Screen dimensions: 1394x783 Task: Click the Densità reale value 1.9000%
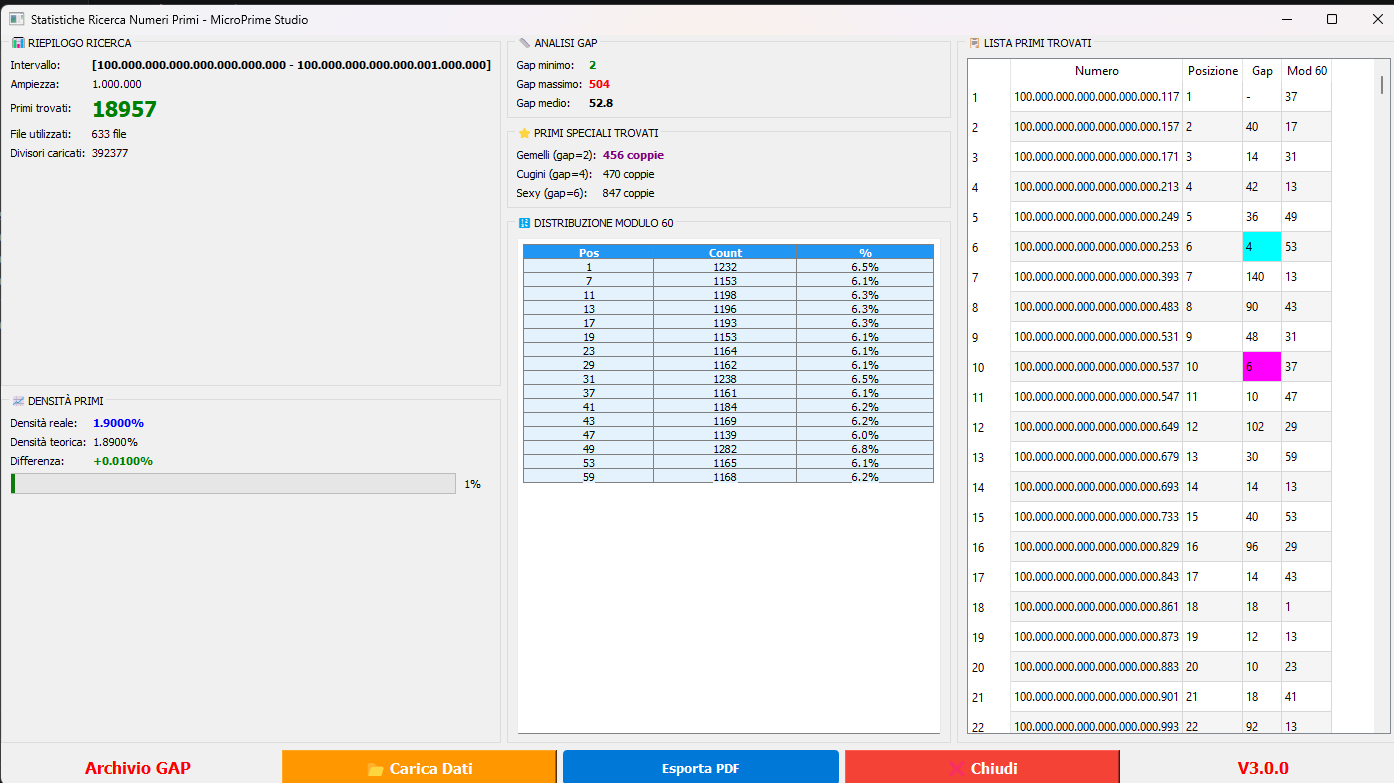tap(118, 423)
